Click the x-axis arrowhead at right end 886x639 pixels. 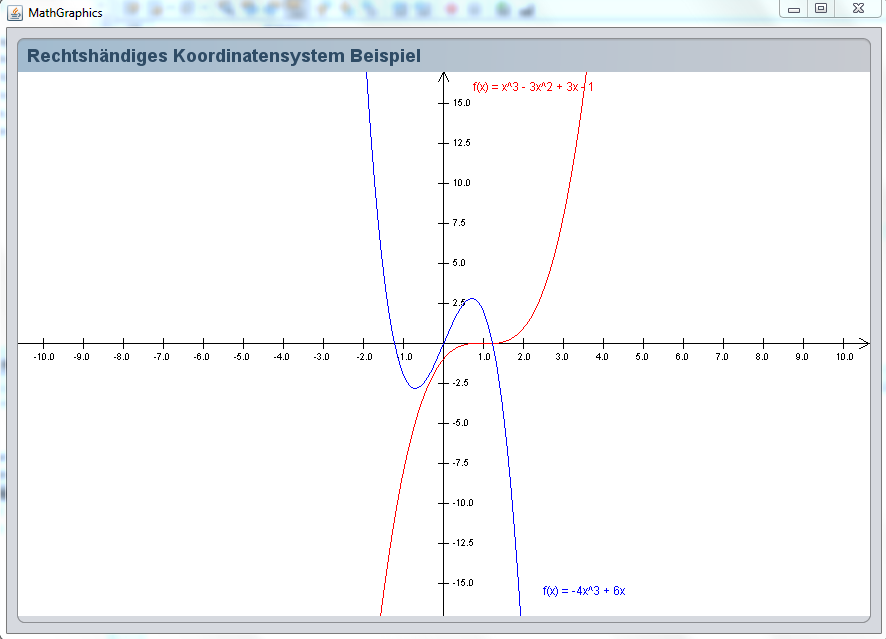[865, 344]
